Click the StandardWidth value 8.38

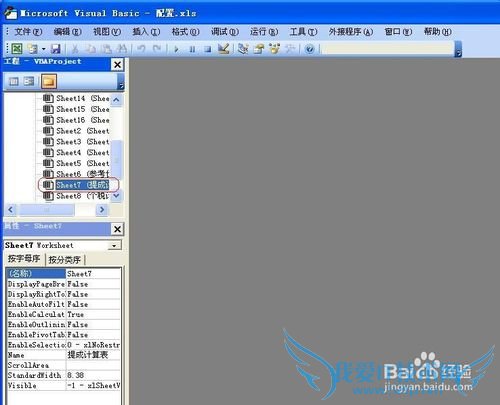point(93,375)
